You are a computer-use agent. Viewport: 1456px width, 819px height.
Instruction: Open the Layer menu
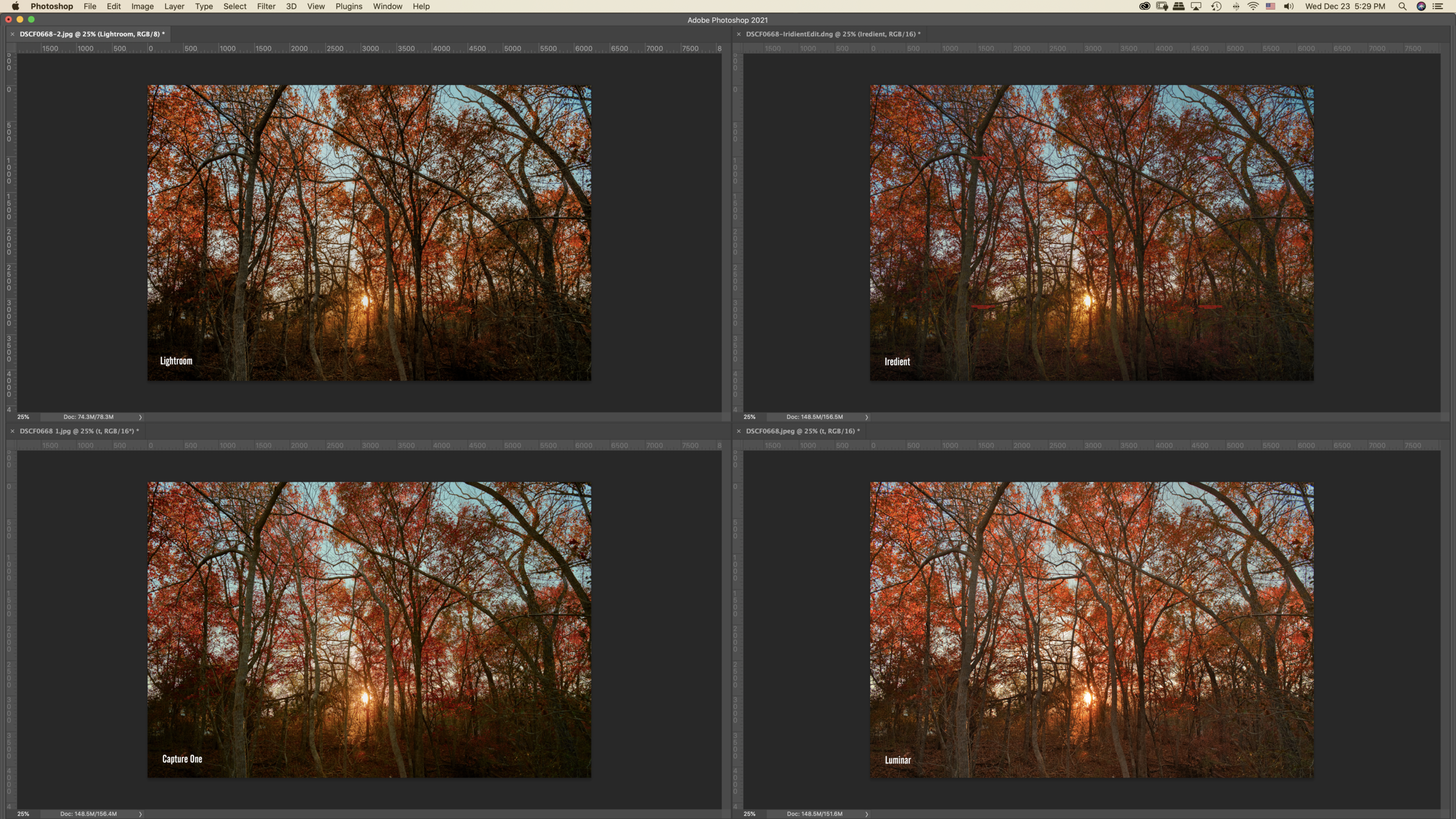tap(174, 6)
